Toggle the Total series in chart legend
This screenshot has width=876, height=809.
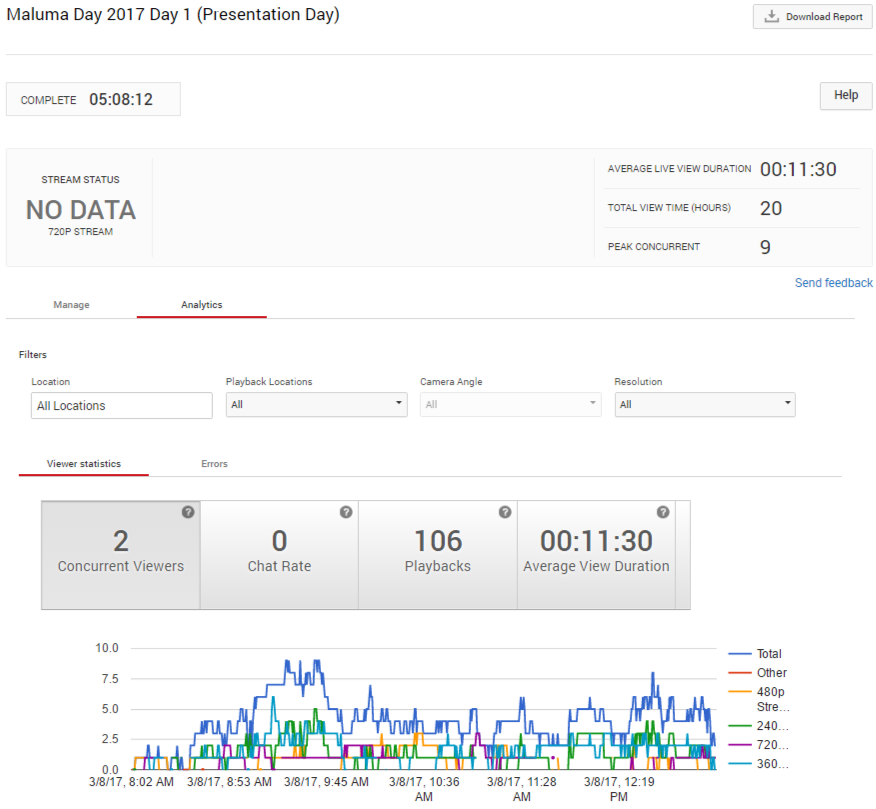(x=769, y=654)
